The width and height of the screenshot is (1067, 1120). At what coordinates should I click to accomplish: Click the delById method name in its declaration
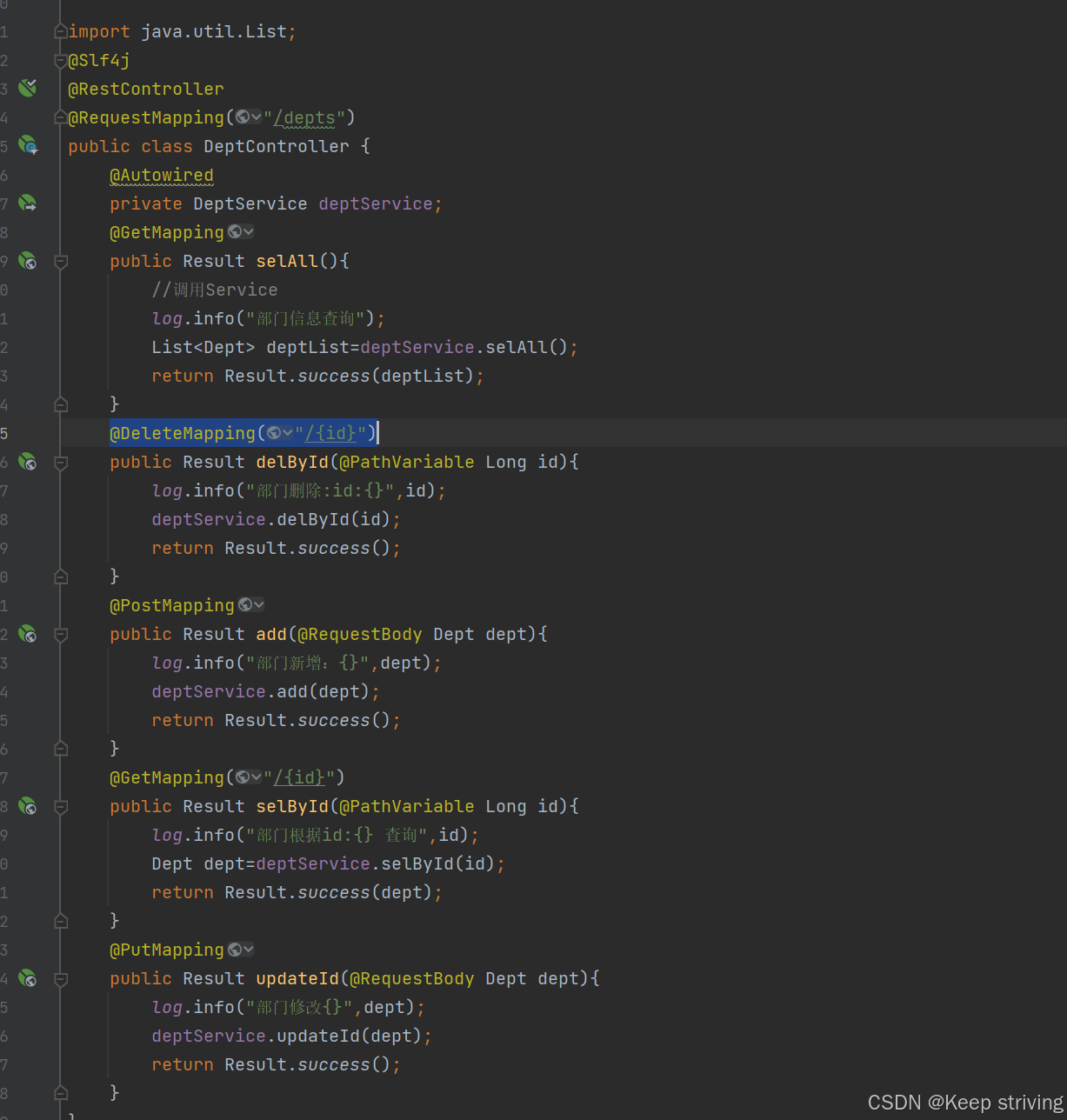pos(292,462)
